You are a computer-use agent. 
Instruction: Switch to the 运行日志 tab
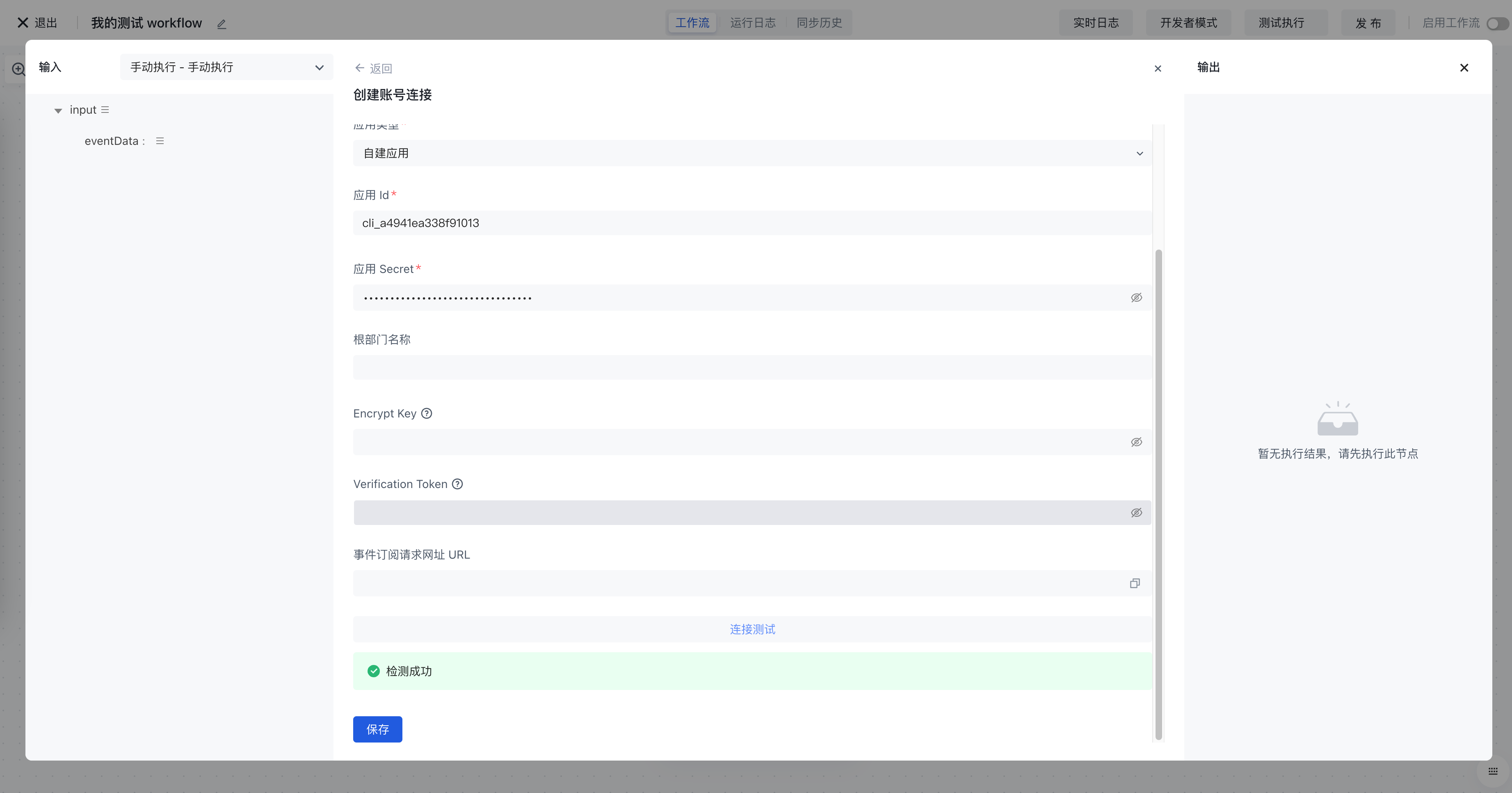click(752, 23)
